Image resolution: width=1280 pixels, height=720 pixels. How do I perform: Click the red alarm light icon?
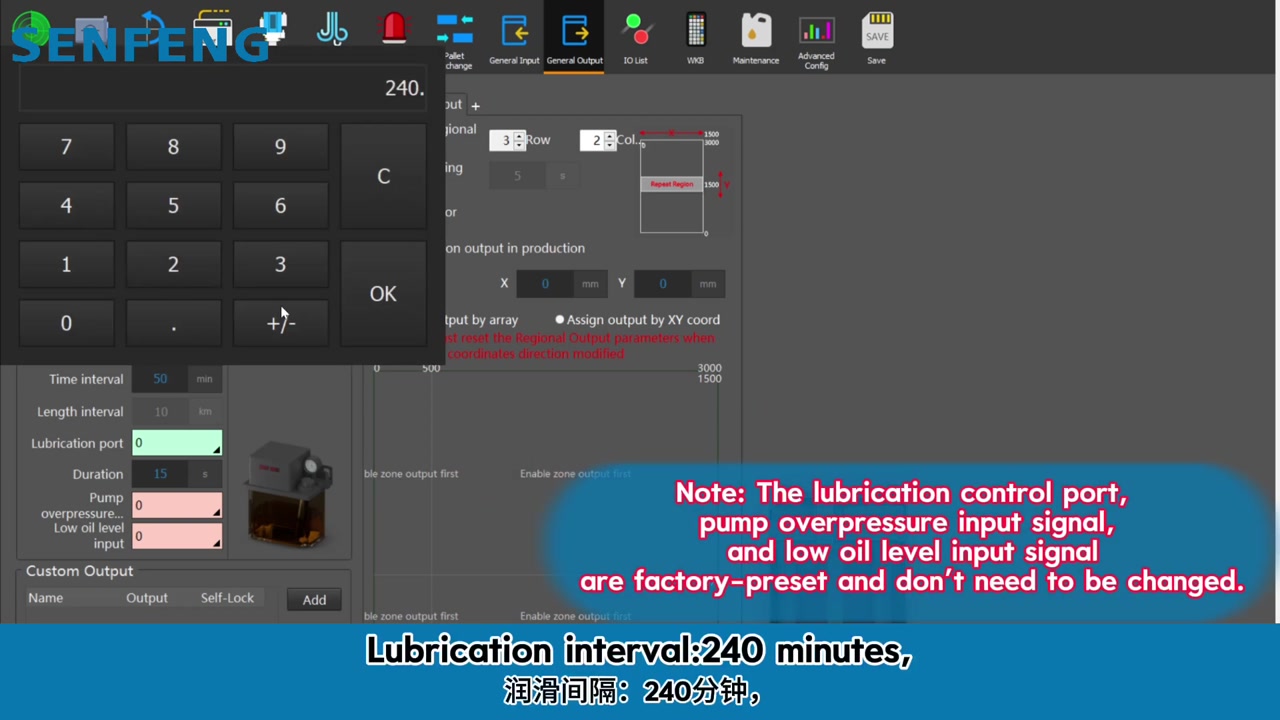coord(395,28)
